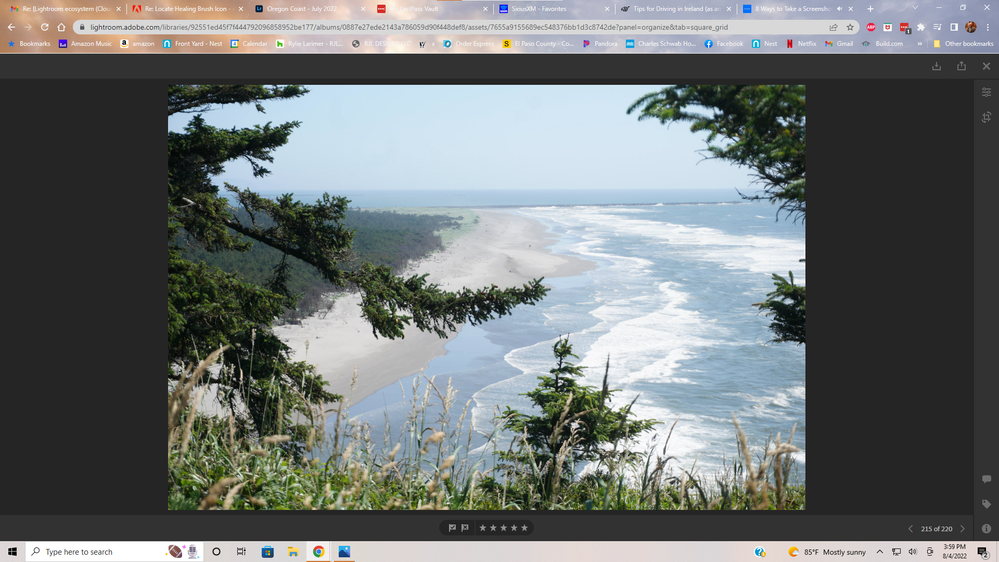Image resolution: width=999 pixels, height=562 pixels.
Task: Click the beach photo preview
Action: point(486,297)
